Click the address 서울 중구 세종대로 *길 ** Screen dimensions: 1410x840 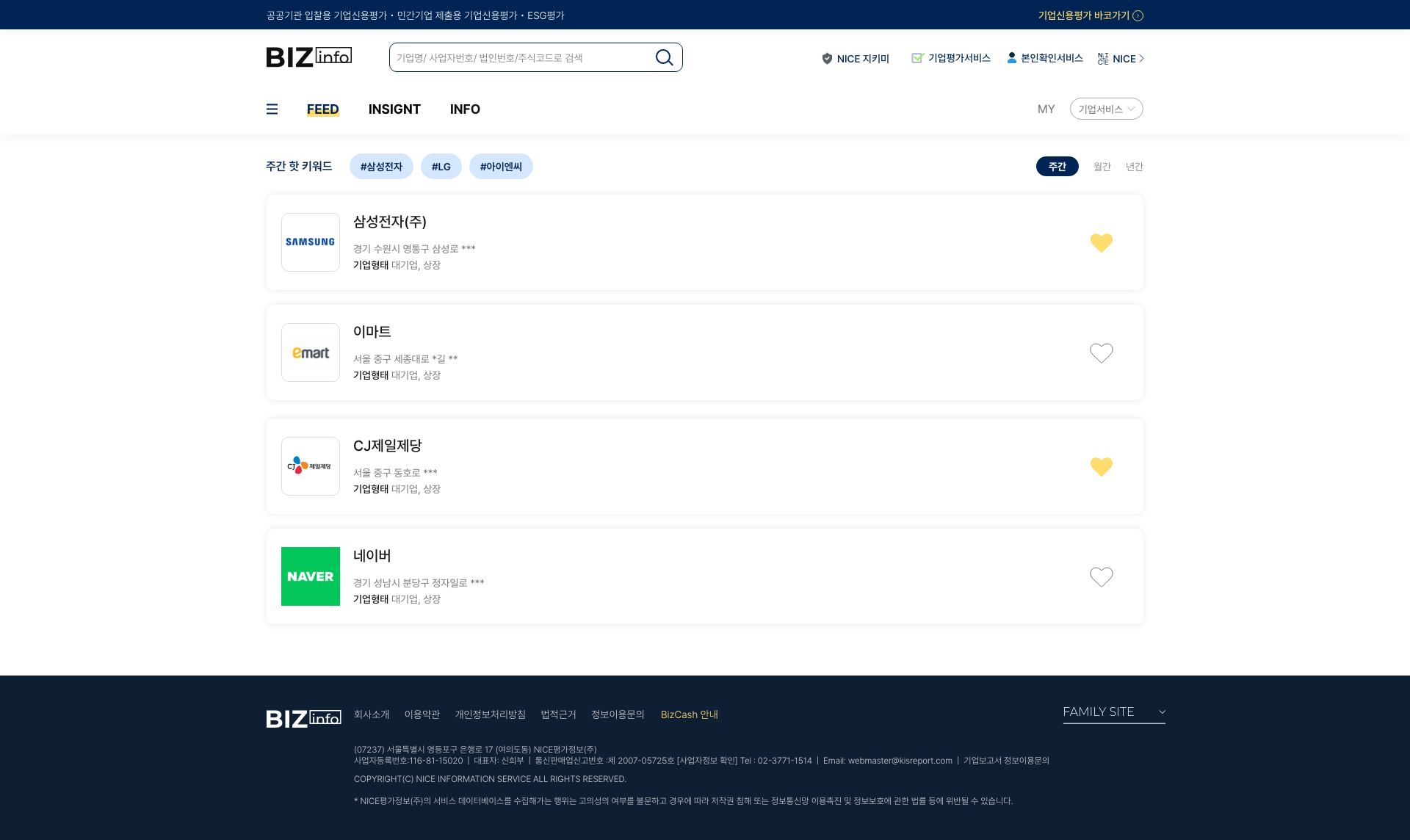point(405,359)
